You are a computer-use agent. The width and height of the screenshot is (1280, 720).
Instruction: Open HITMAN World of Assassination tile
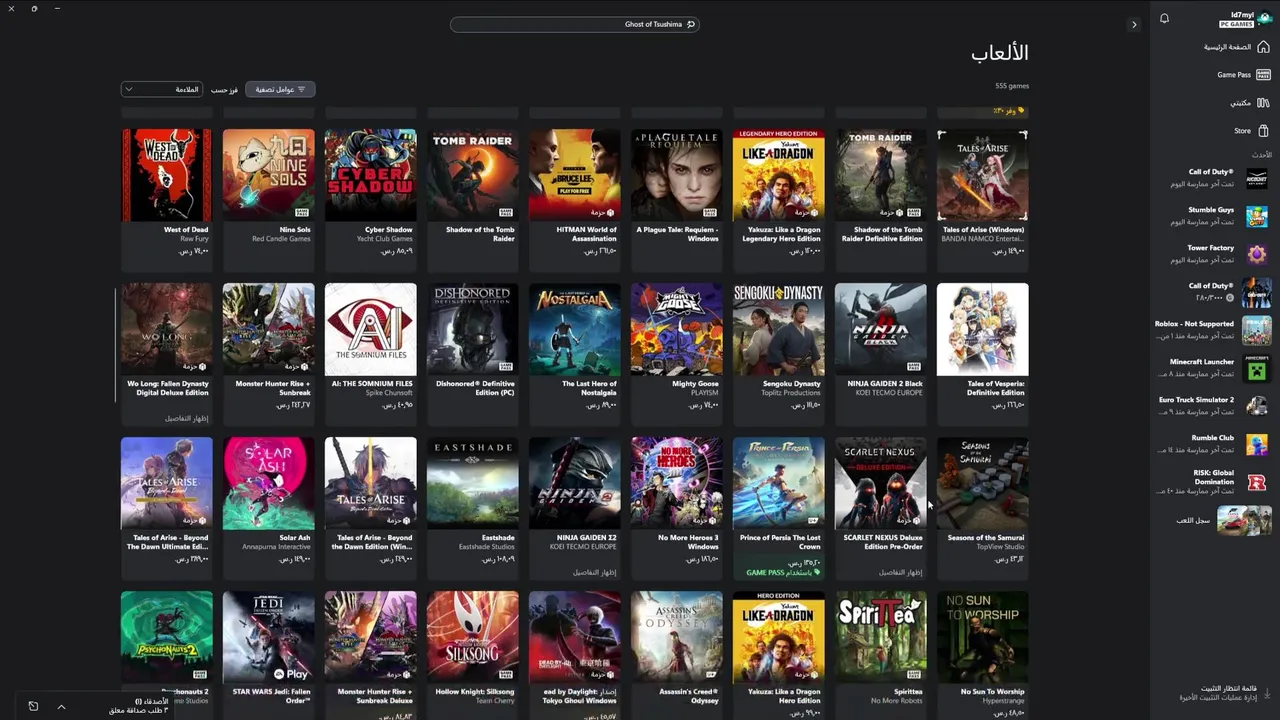click(575, 199)
